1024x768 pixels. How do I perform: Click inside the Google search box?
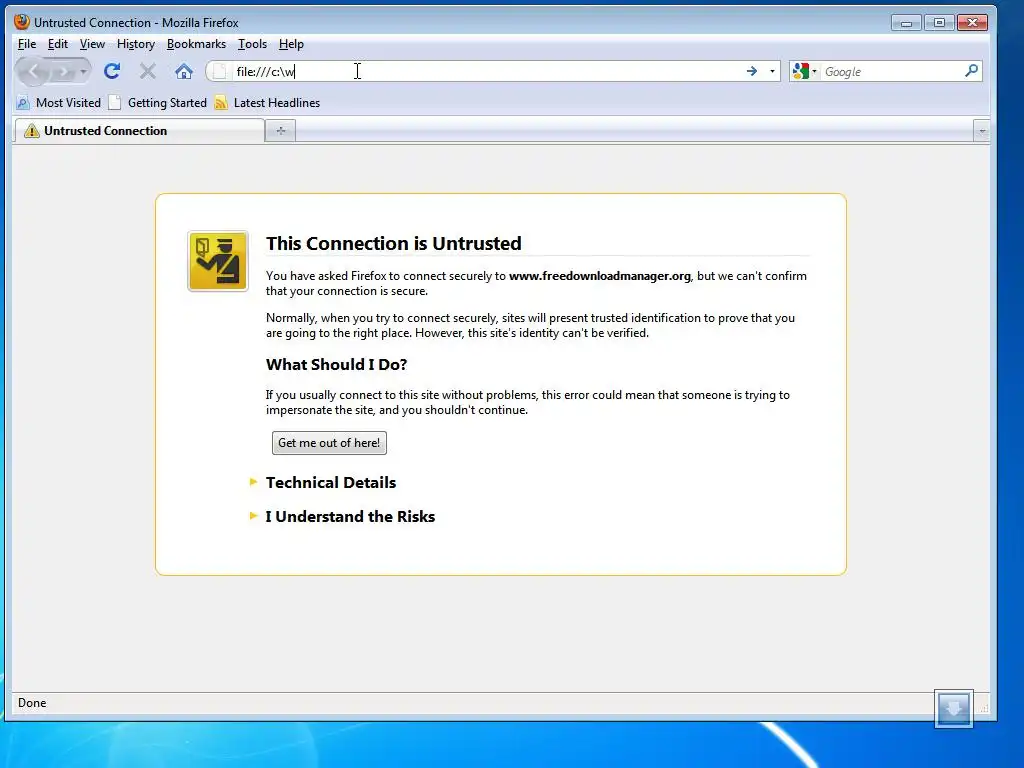(891, 71)
